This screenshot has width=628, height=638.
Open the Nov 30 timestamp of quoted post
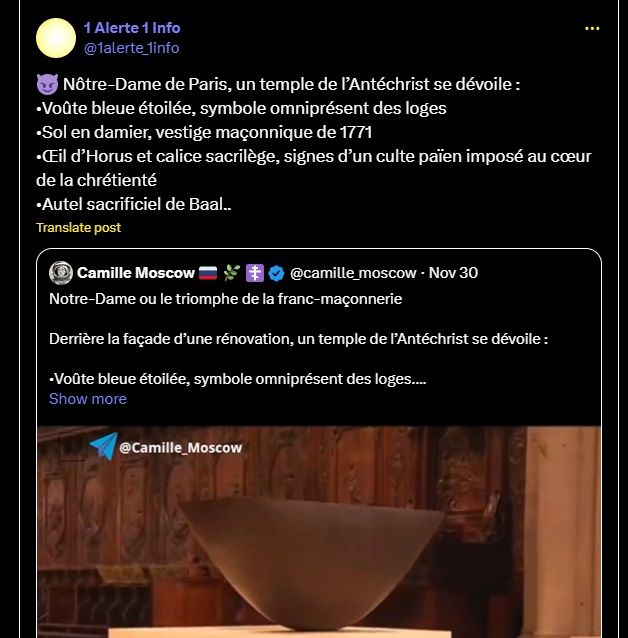coord(453,273)
